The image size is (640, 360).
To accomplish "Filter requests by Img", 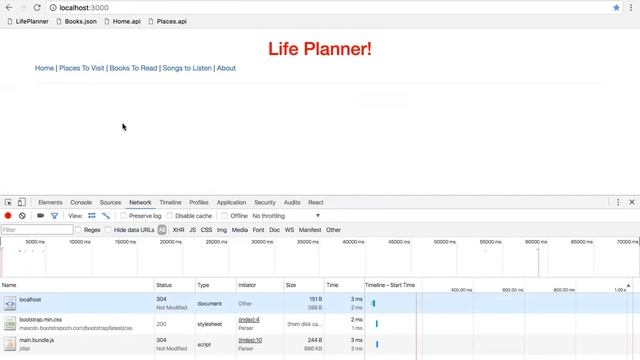I will (x=222, y=230).
